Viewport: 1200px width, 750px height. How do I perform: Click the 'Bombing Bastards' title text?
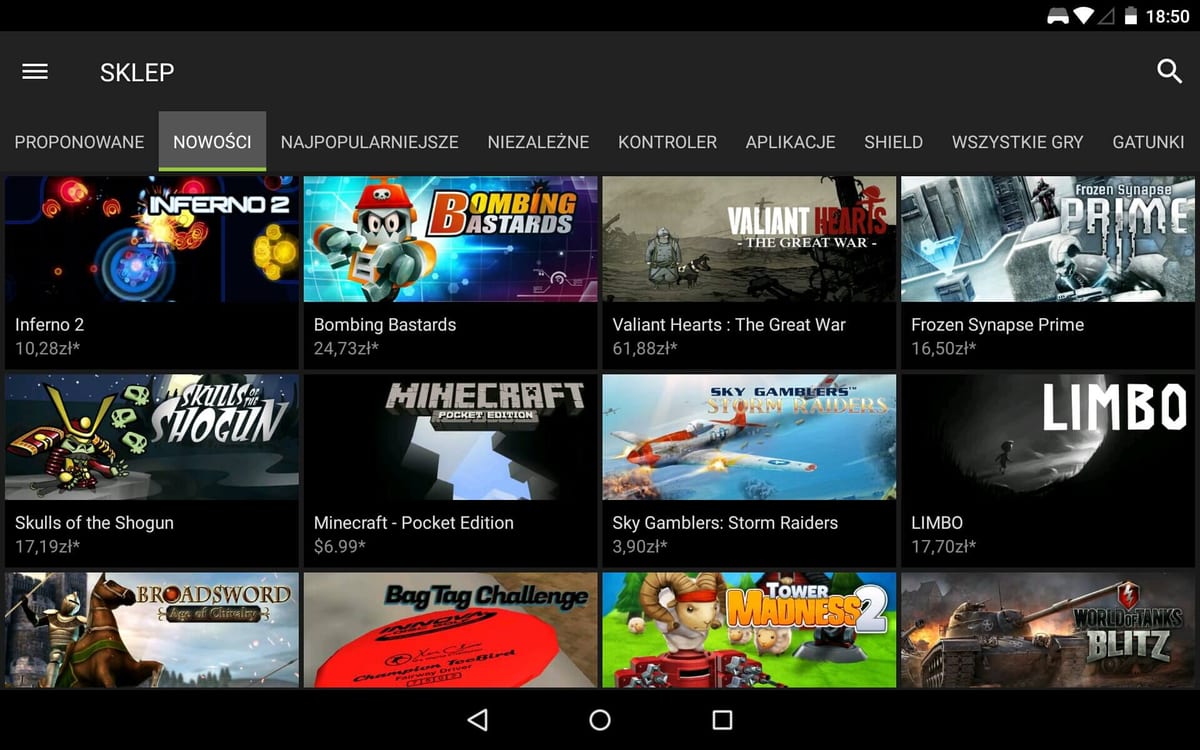pyautogui.click(x=385, y=325)
